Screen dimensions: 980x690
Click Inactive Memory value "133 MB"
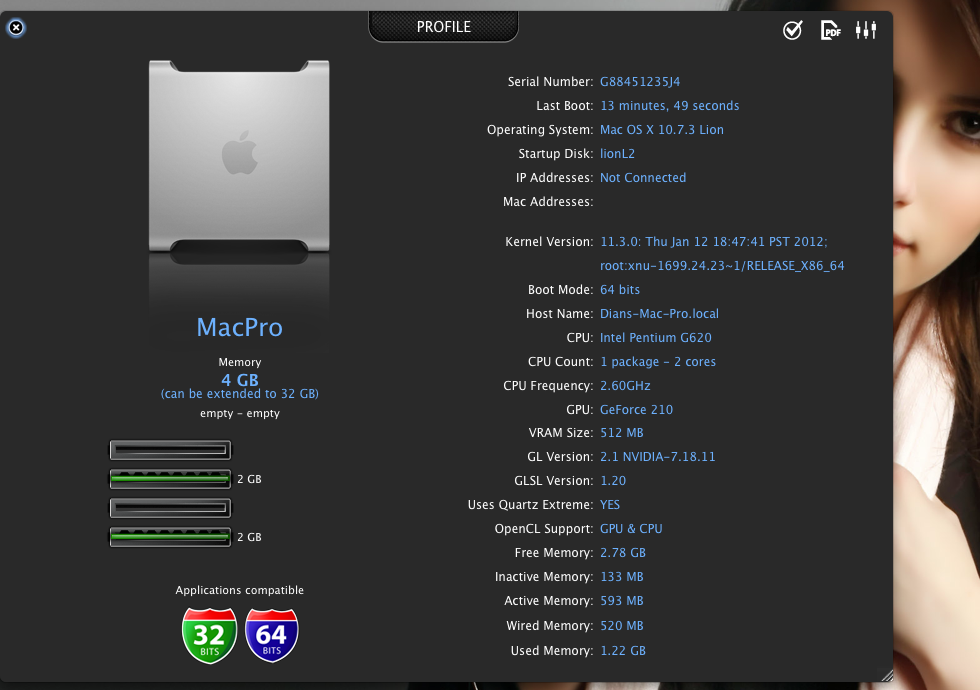coord(622,577)
